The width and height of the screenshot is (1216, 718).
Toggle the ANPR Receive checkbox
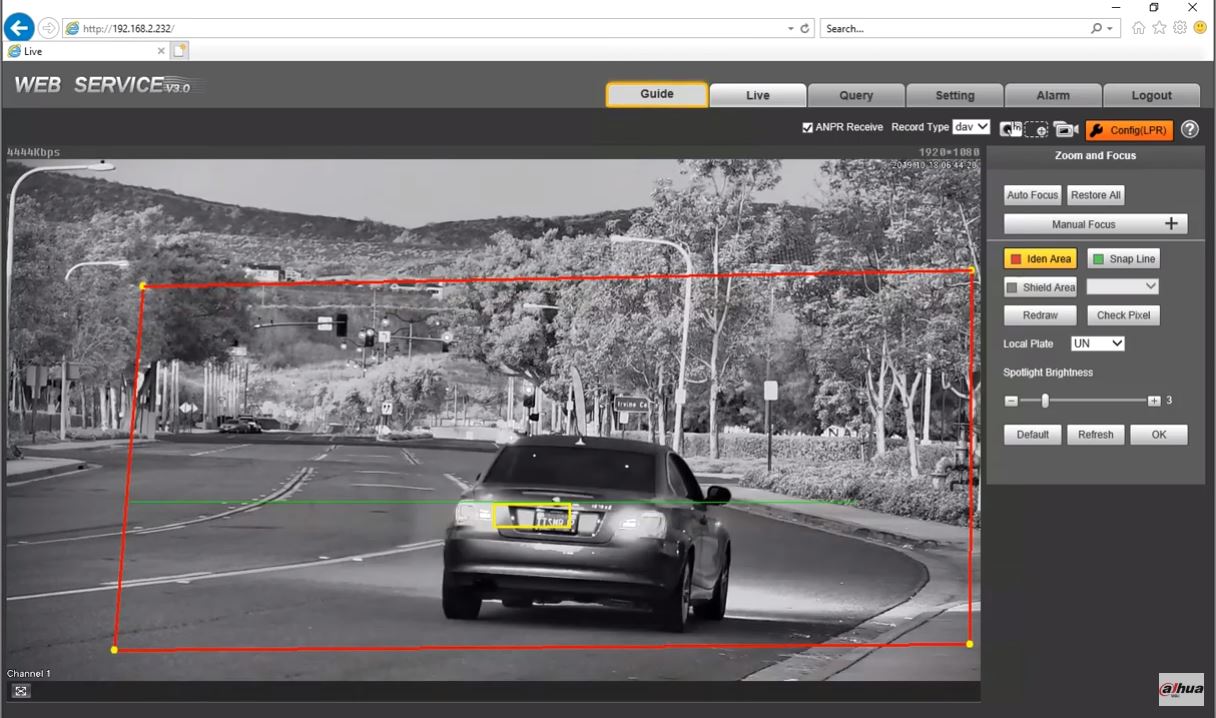click(807, 128)
